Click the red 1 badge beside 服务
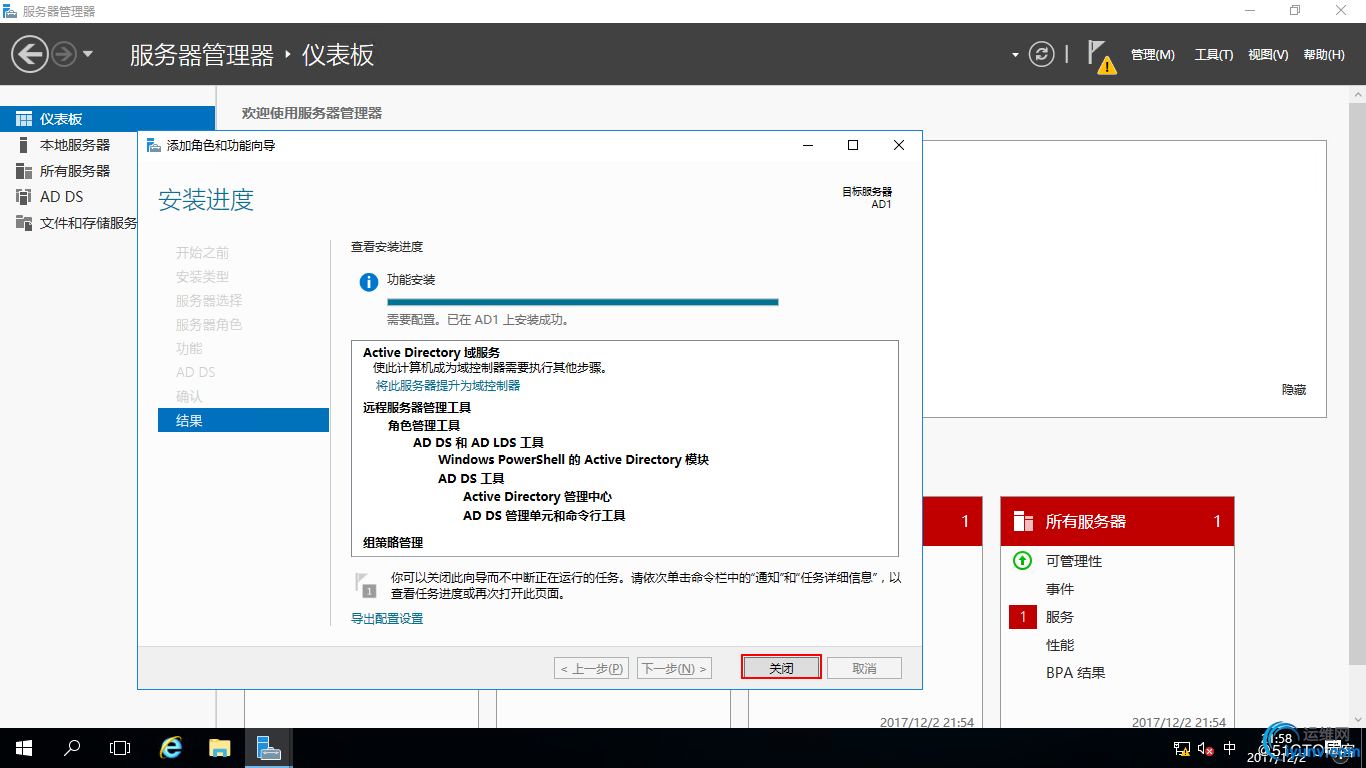This screenshot has height=768, width=1366. (x=1023, y=617)
